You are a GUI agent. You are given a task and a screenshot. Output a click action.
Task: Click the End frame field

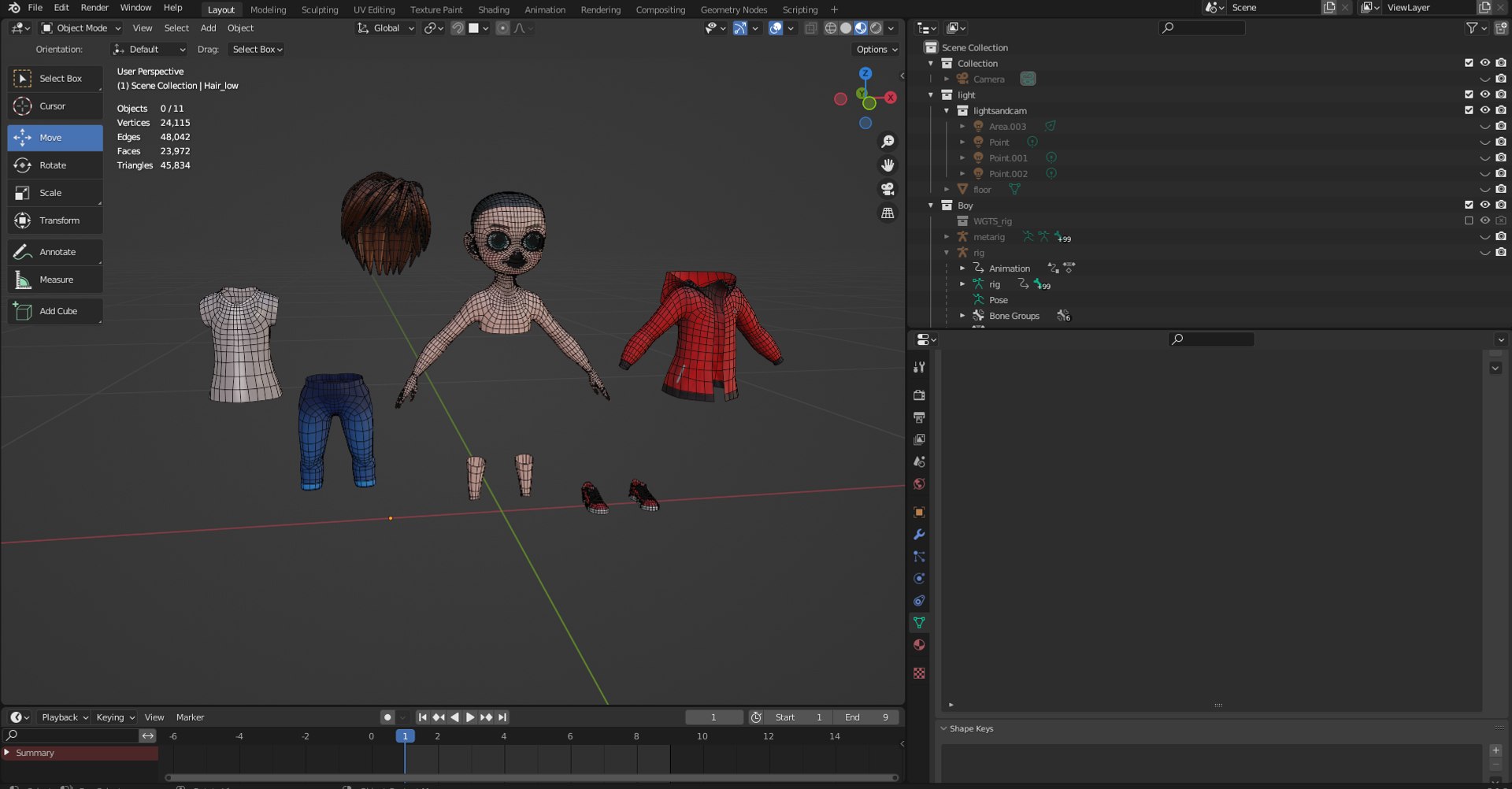tap(866, 717)
